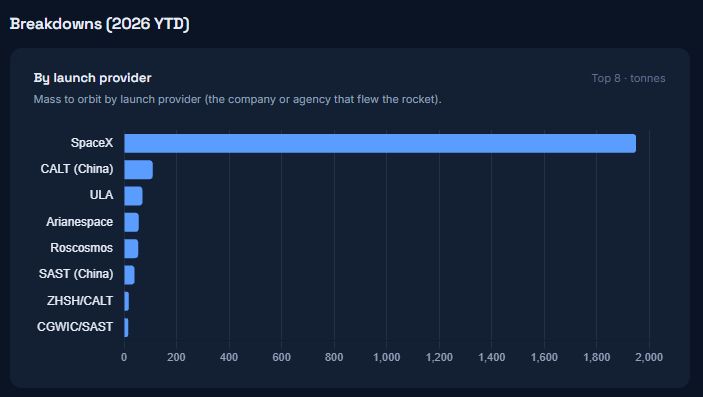Click the Arianespace bar
This screenshot has height=397, width=703.
(x=131, y=222)
